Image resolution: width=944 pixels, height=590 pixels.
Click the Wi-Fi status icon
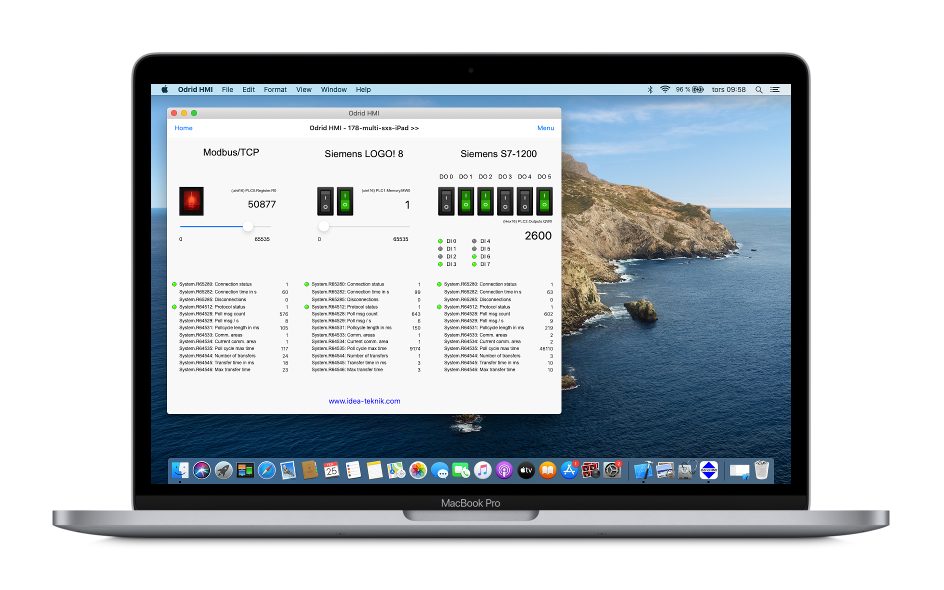pos(665,90)
